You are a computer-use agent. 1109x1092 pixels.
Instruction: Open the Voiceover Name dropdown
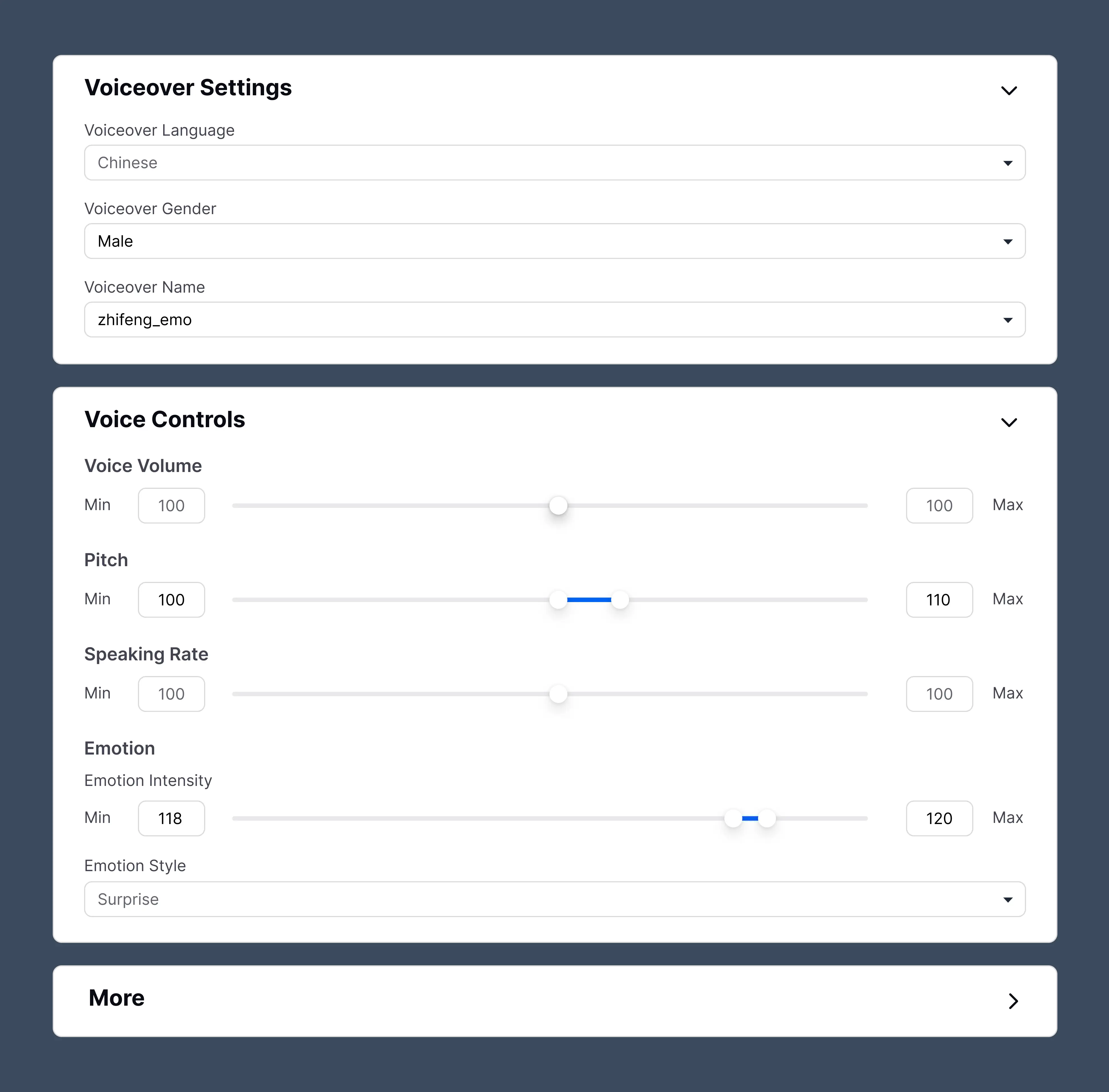coord(554,320)
